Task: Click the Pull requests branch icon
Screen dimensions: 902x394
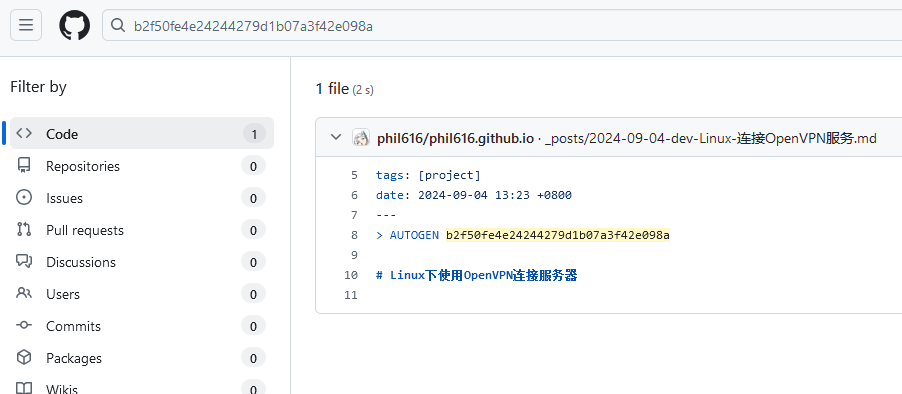Action: 24,229
